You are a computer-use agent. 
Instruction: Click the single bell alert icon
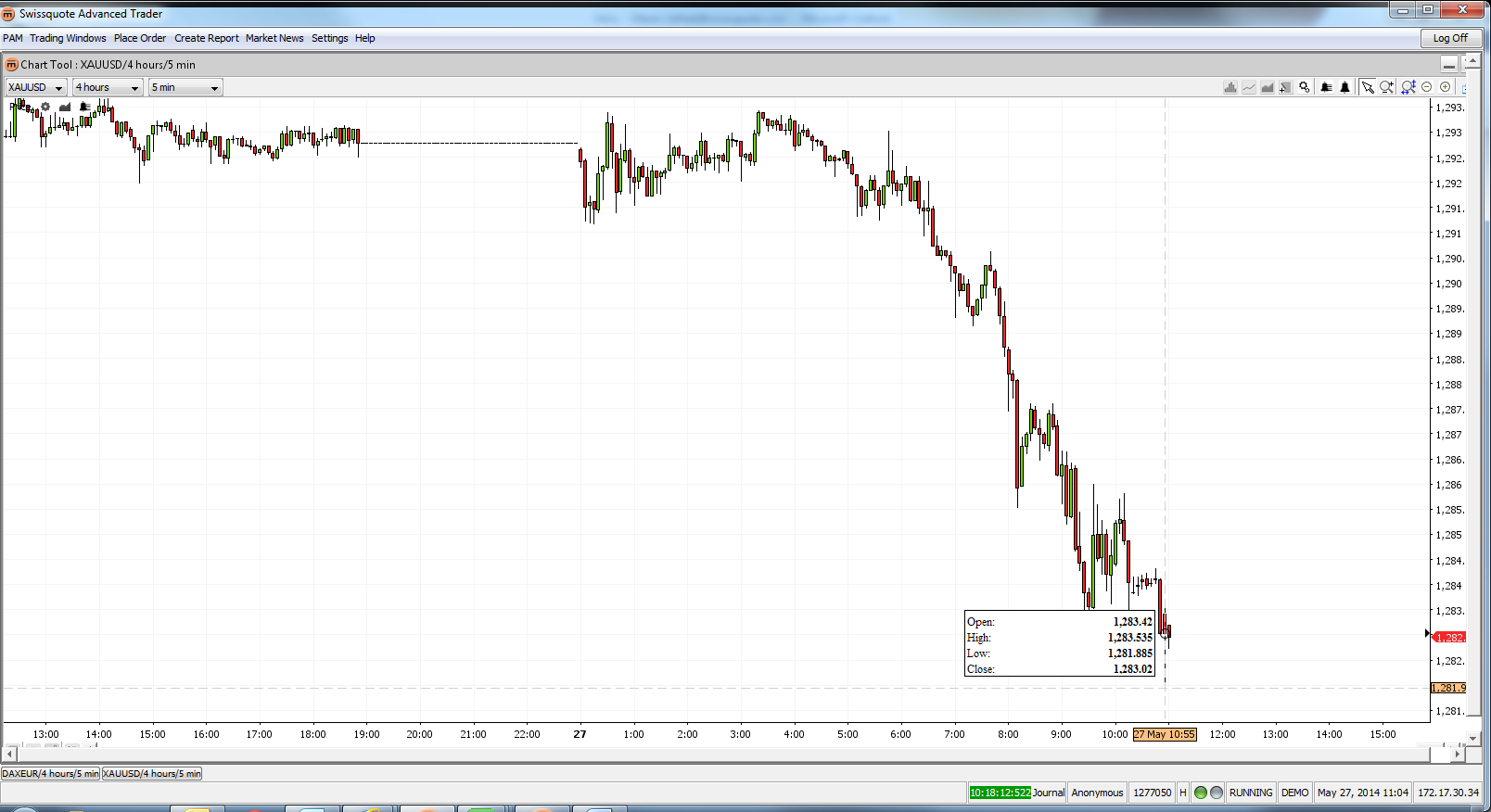pyautogui.click(x=1345, y=87)
